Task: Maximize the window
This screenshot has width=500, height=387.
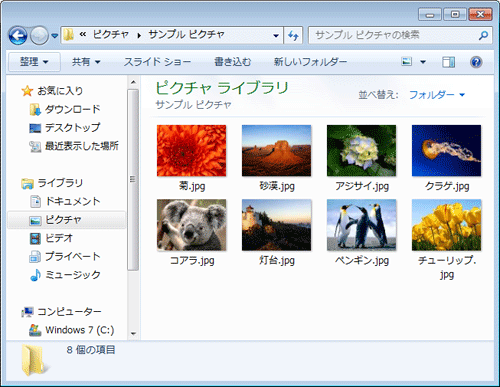Action: [455, 15]
